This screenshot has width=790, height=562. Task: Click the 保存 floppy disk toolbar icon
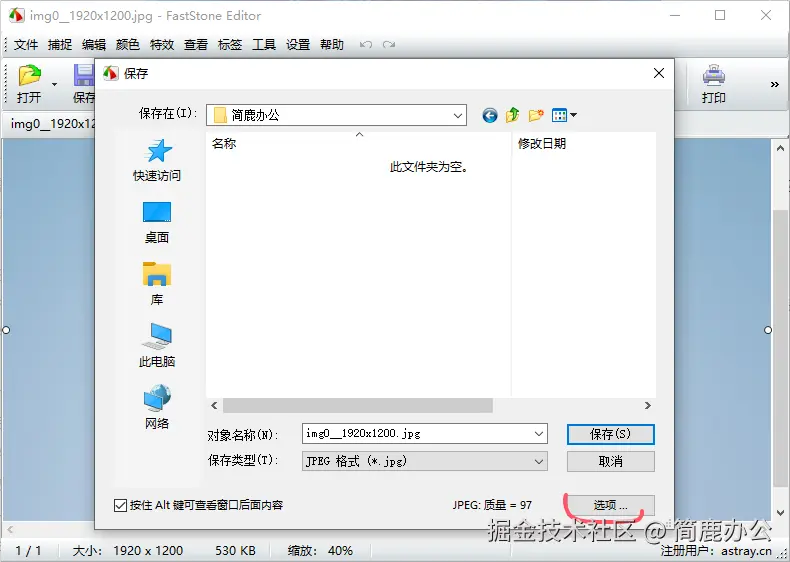(84, 75)
